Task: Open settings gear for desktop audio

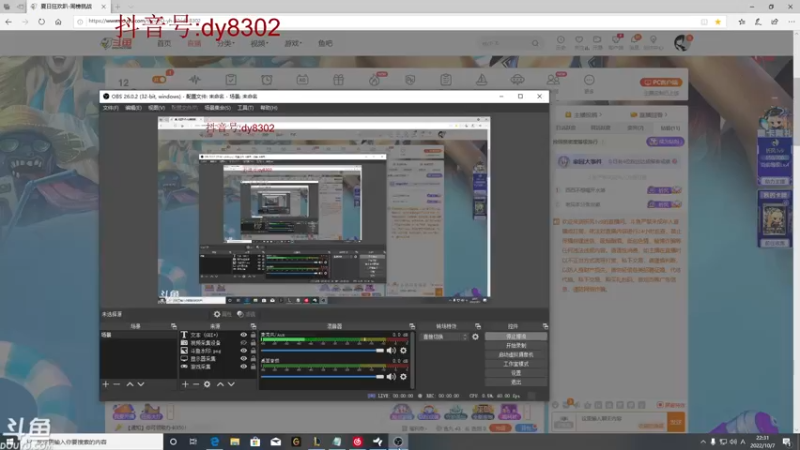Action: click(x=403, y=377)
